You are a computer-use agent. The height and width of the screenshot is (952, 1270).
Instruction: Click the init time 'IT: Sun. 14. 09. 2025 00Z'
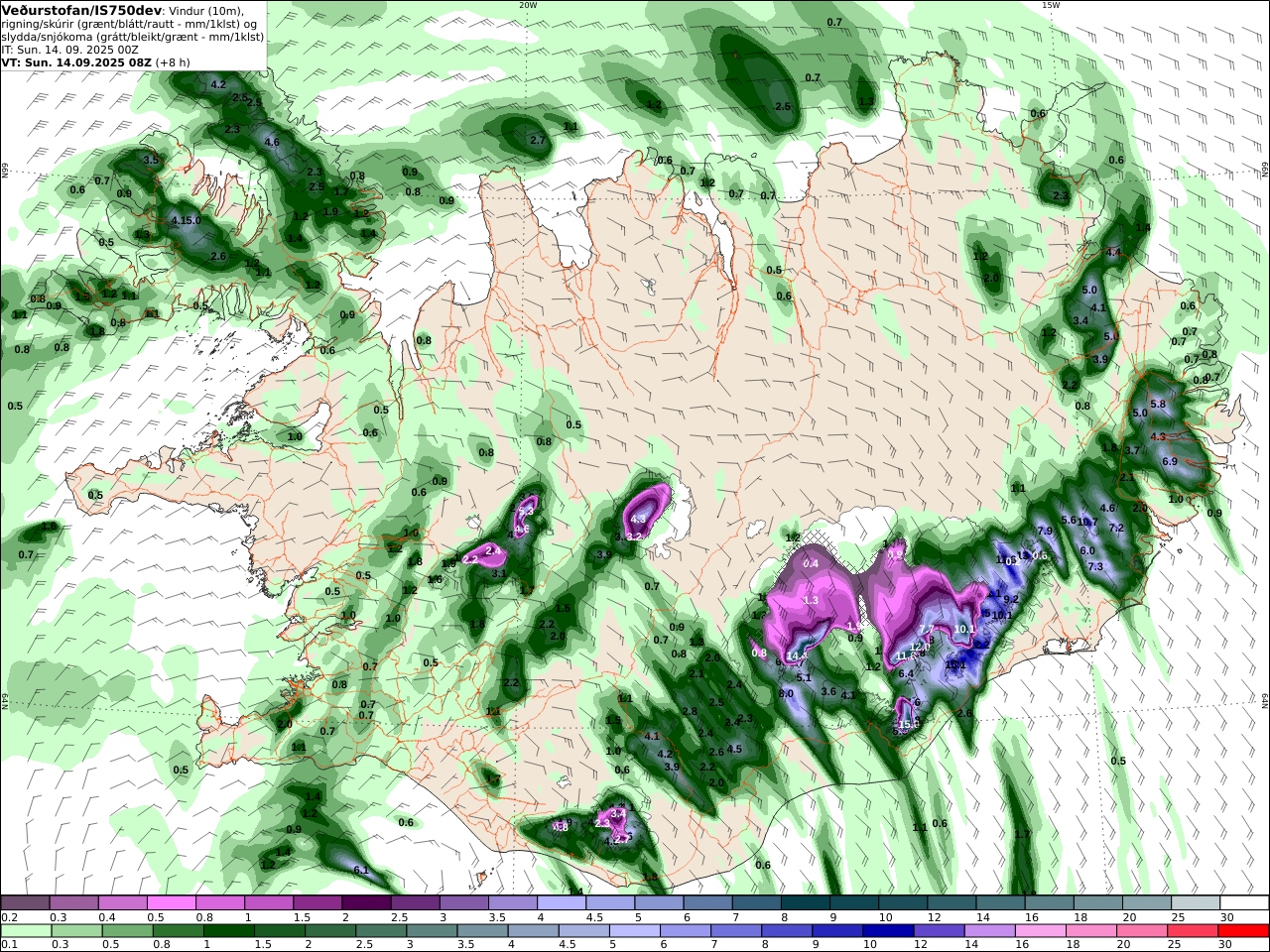69,50
